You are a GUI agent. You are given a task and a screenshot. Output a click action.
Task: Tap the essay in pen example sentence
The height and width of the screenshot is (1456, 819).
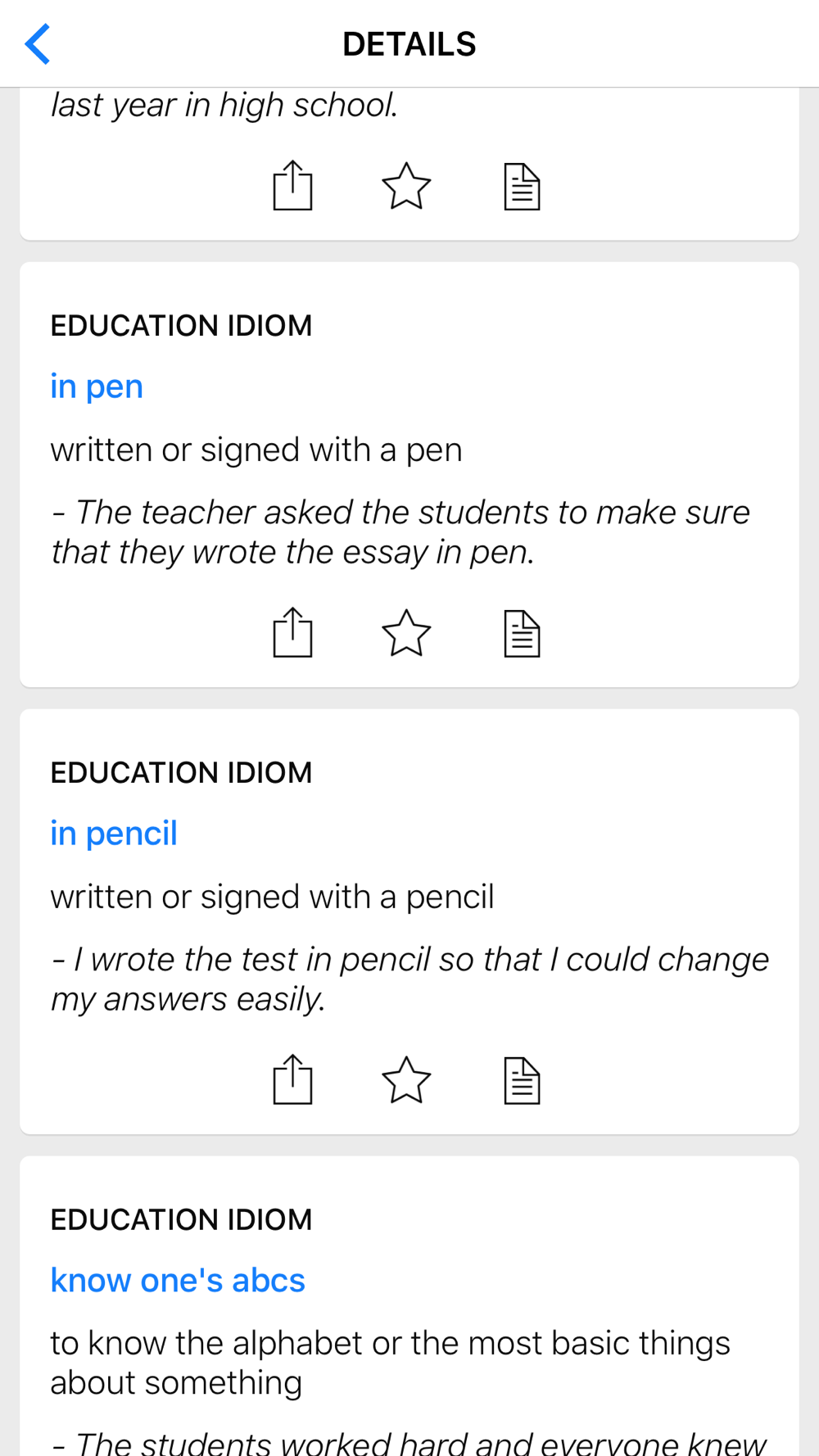click(x=400, y=532)
